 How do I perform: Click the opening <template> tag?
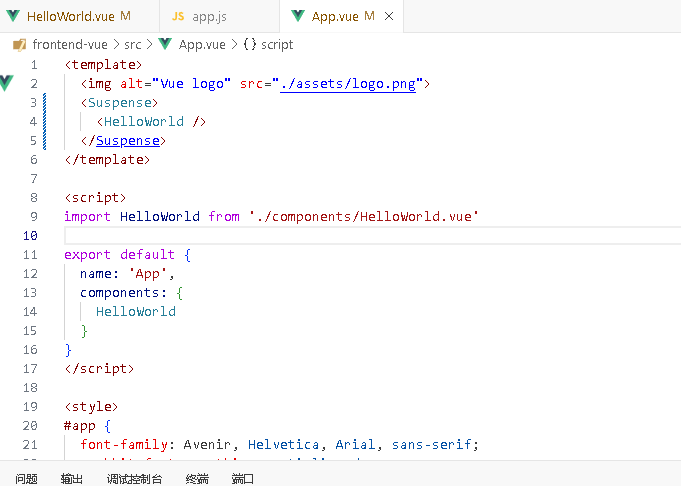103,65
